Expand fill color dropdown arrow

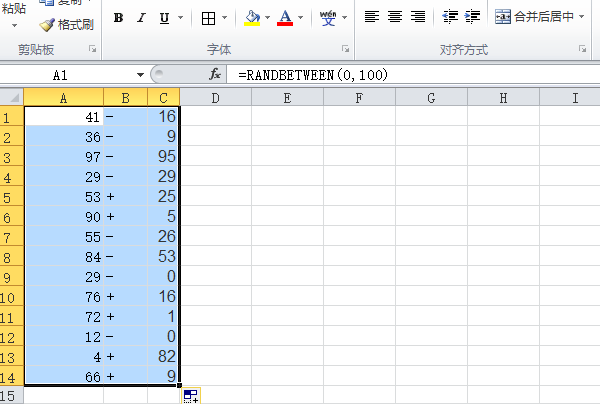(267, 18)
